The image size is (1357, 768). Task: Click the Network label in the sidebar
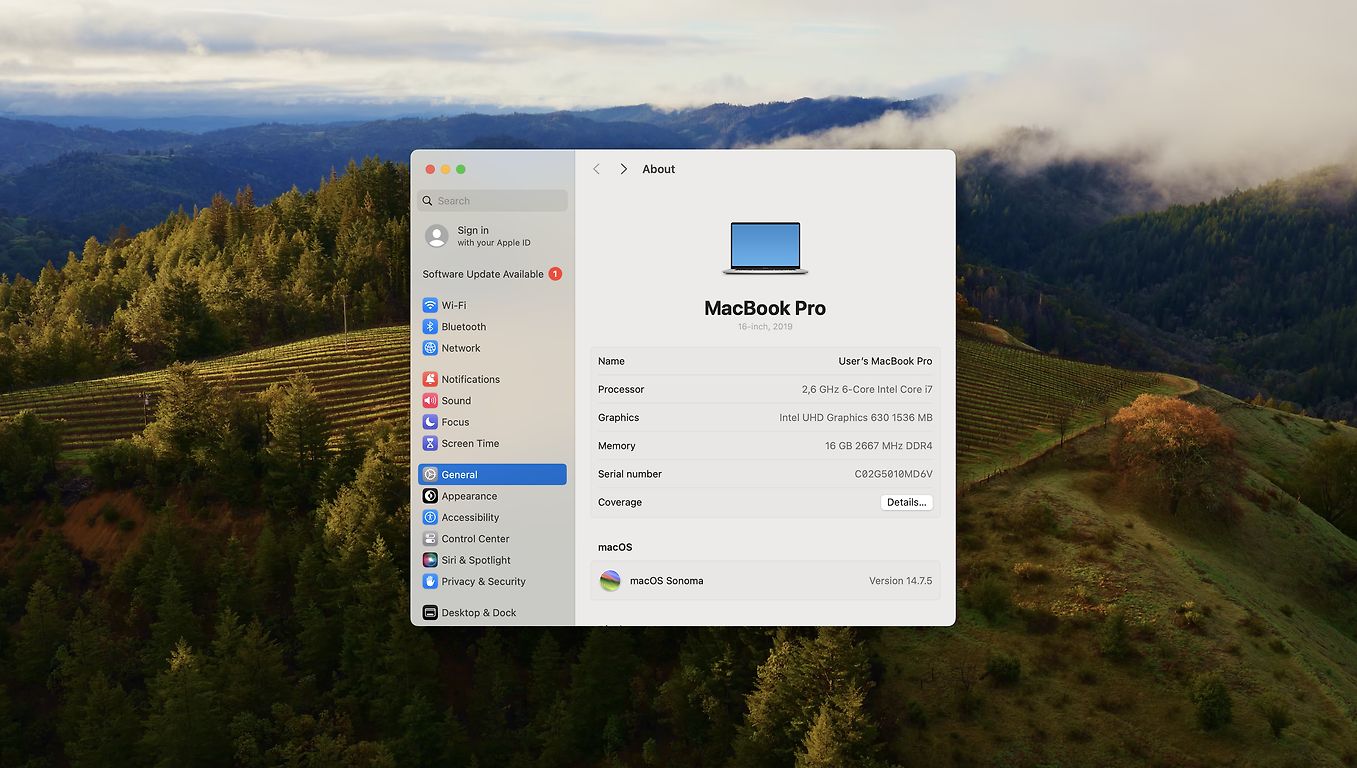(x=461, y=348)
